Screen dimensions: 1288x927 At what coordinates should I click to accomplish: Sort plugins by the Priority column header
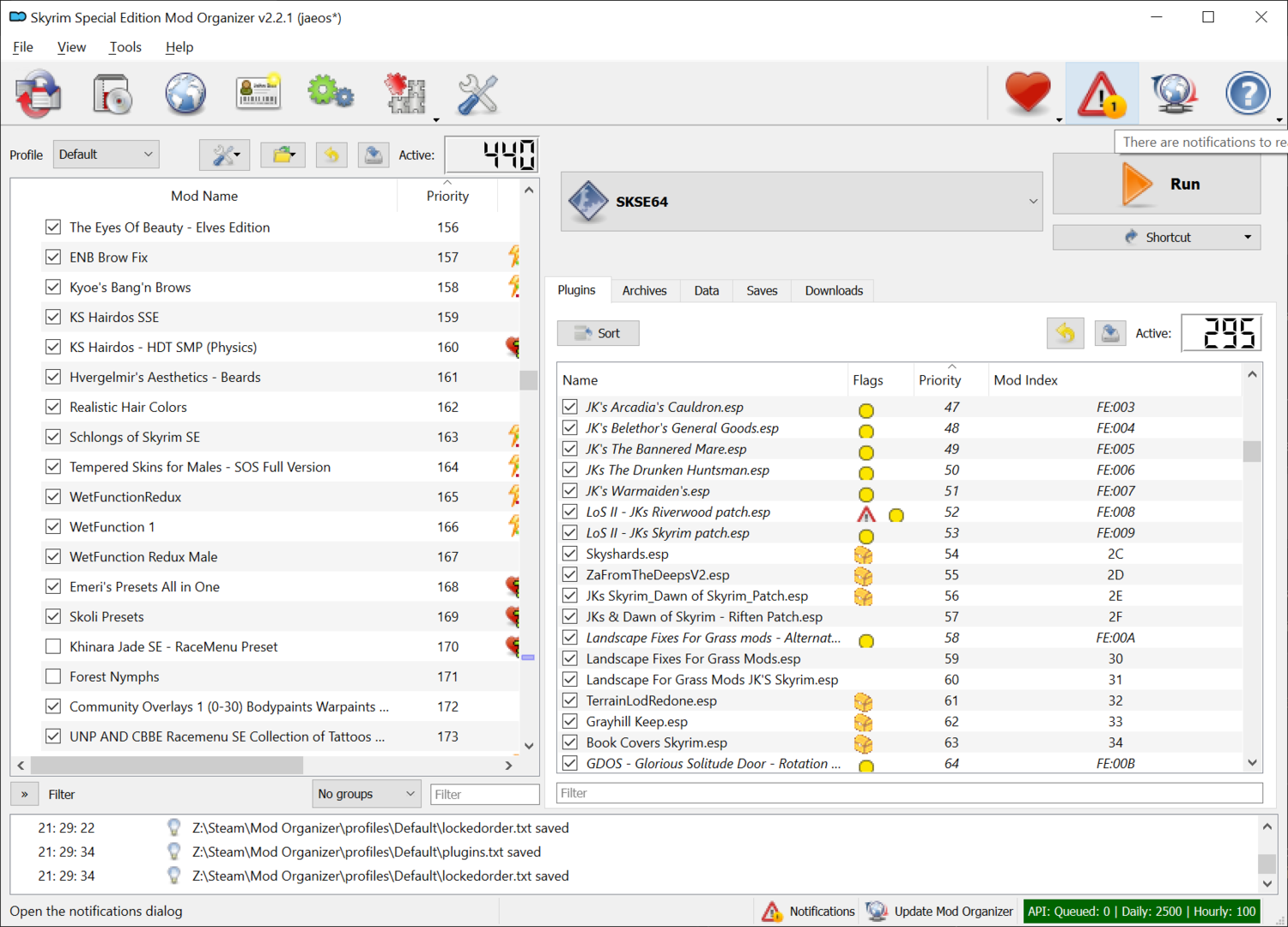939,380
